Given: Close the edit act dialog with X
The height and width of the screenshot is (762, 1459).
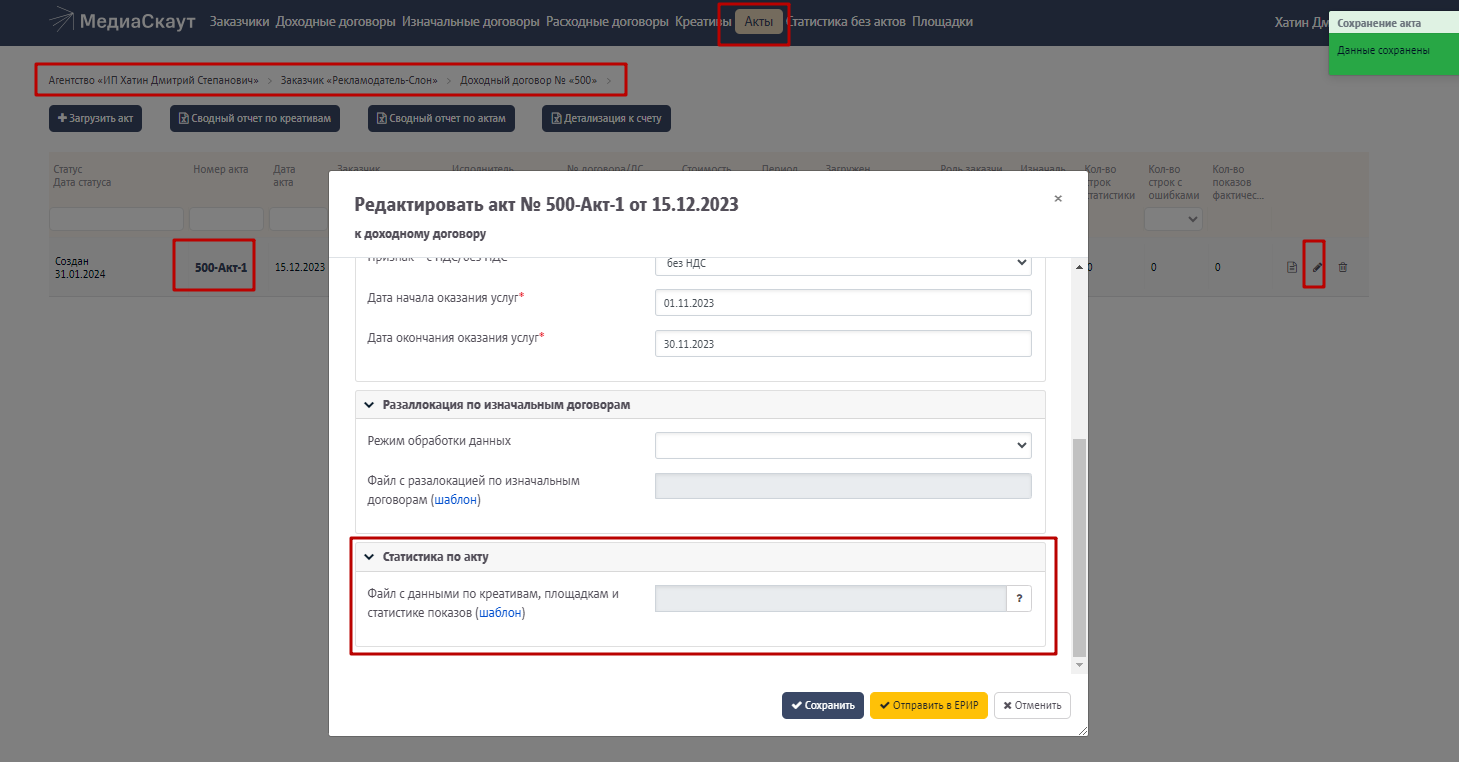Looking at the screenshot, I should point(1058,199).
